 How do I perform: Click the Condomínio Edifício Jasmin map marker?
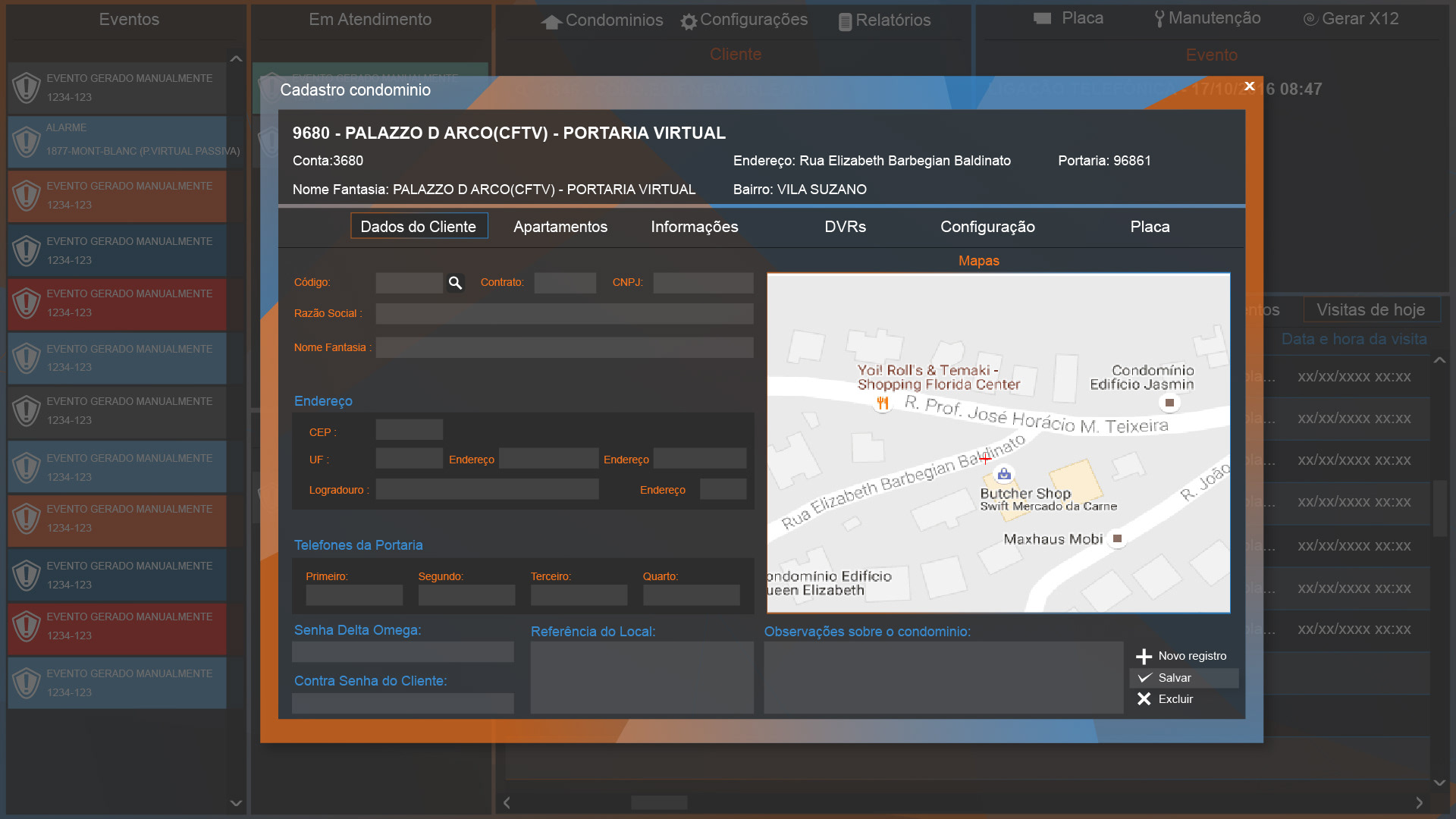pyautogui.click(x=1169, y=403)
